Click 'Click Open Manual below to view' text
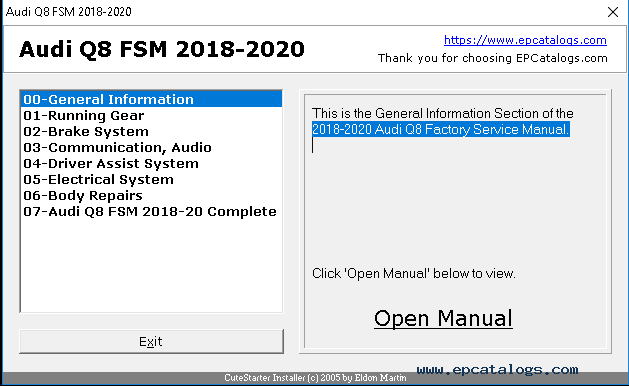629x386 pixels. 414,273
